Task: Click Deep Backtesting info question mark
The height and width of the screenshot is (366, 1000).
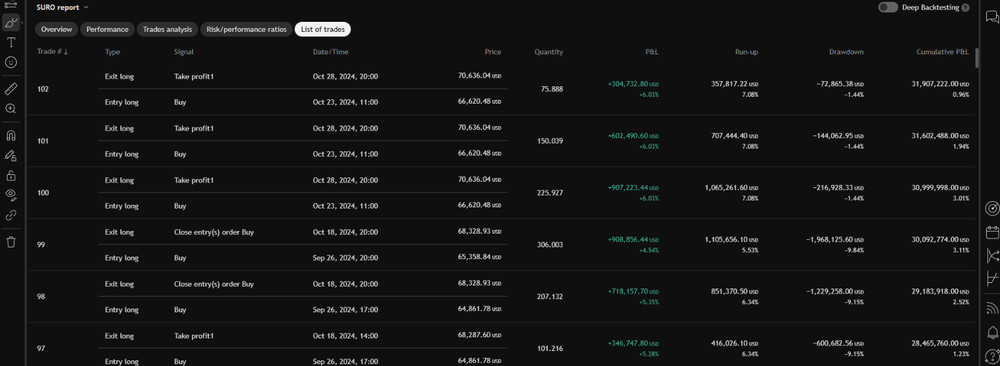Action: (965, 8)
